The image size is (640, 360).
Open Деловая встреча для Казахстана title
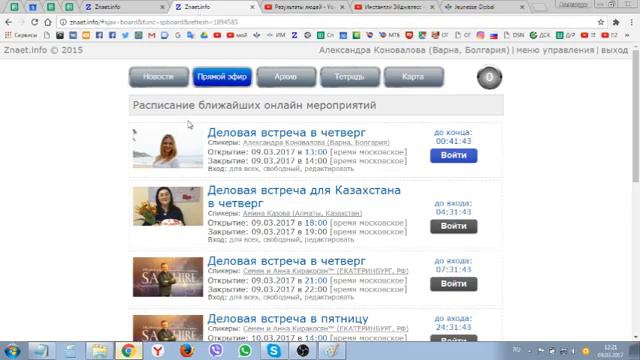tap(304, 196)
